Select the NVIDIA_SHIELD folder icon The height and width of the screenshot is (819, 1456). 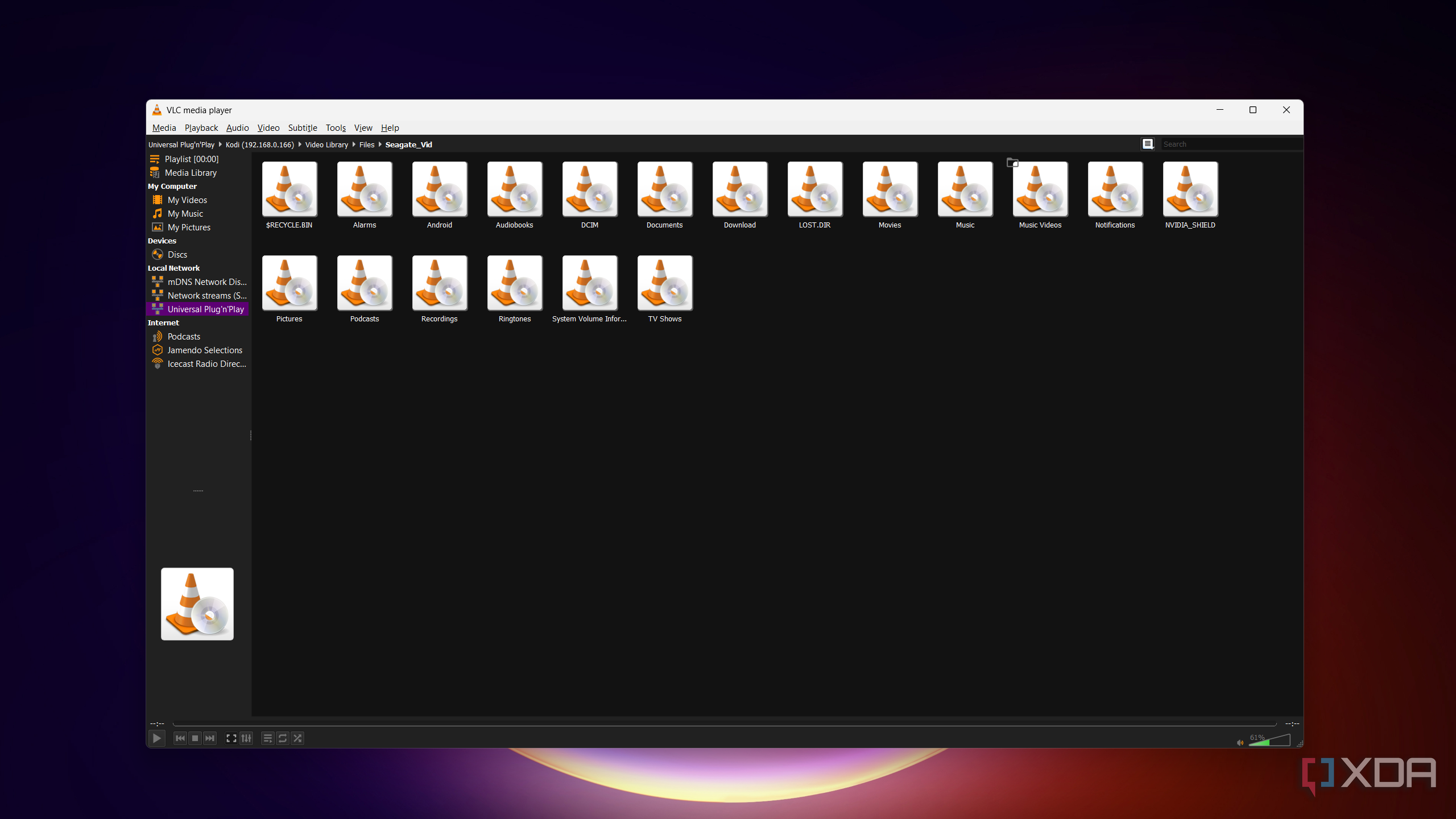pos(1190,189)
